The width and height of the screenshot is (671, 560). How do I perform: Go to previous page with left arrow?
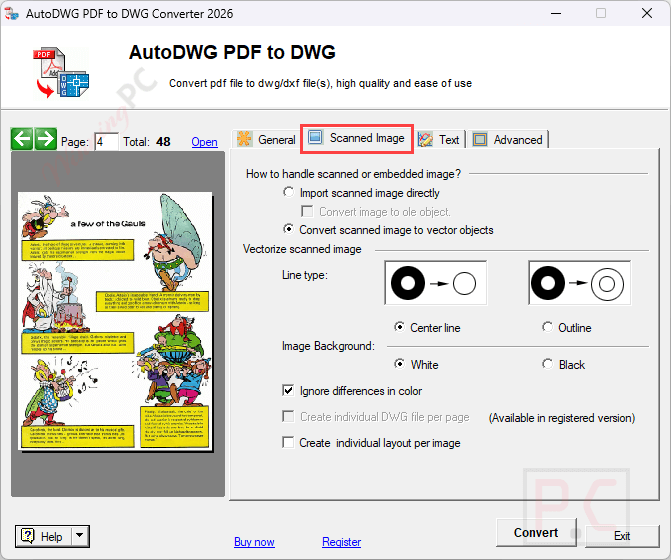pyautogui.click(x=22, y=139)
